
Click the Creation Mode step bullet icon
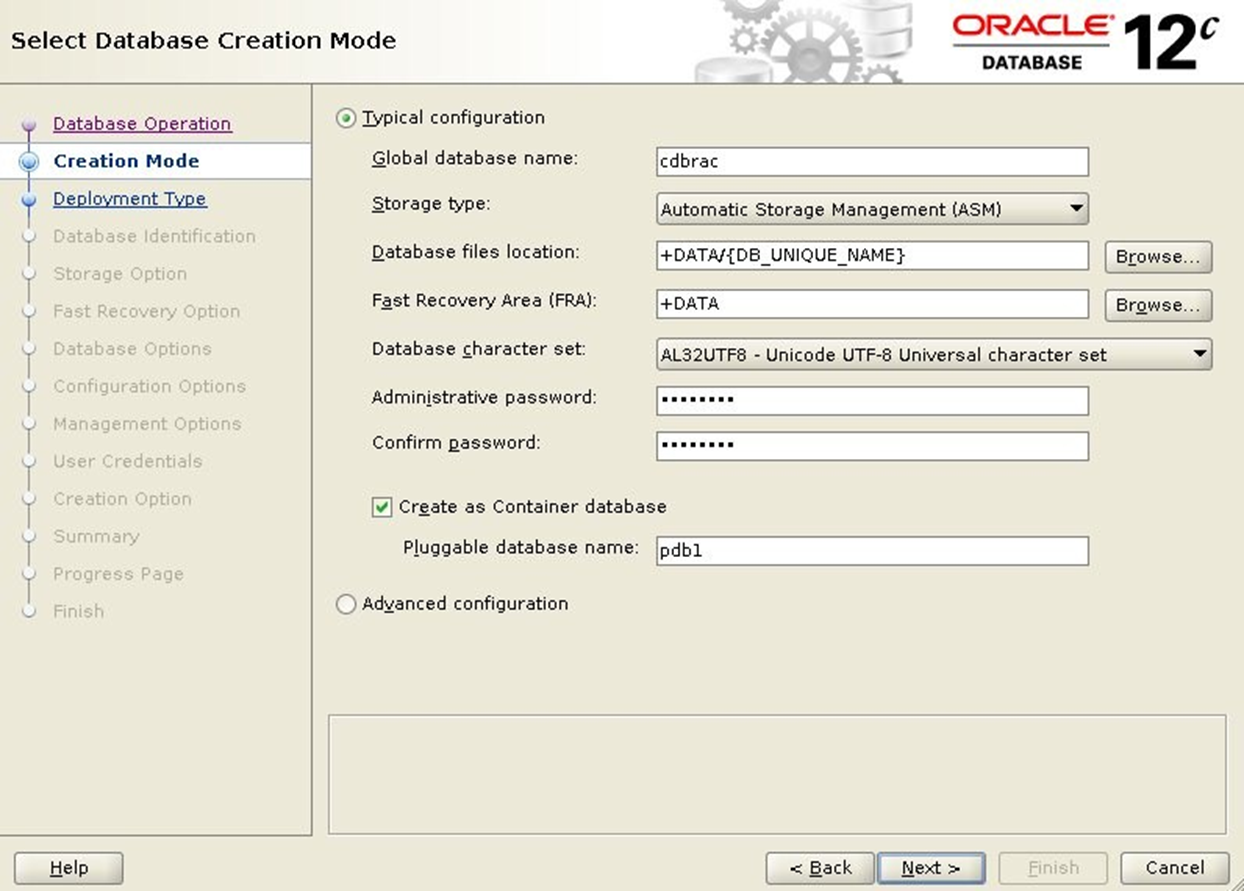[29, 161]
